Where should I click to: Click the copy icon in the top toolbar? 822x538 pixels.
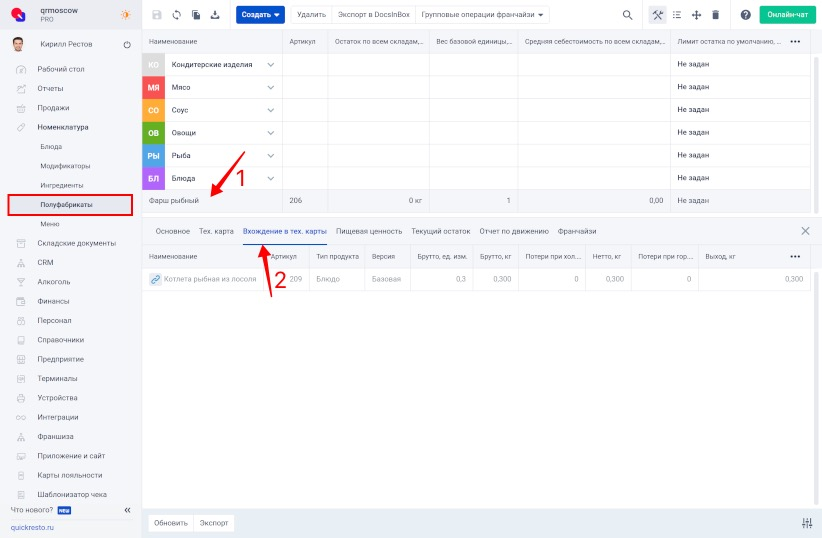click(196, 15)
